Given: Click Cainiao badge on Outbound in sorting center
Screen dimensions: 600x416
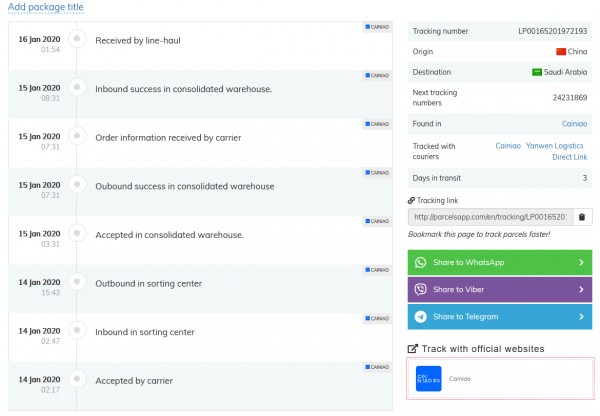Looking at the screenshot, I should point(376,271).
